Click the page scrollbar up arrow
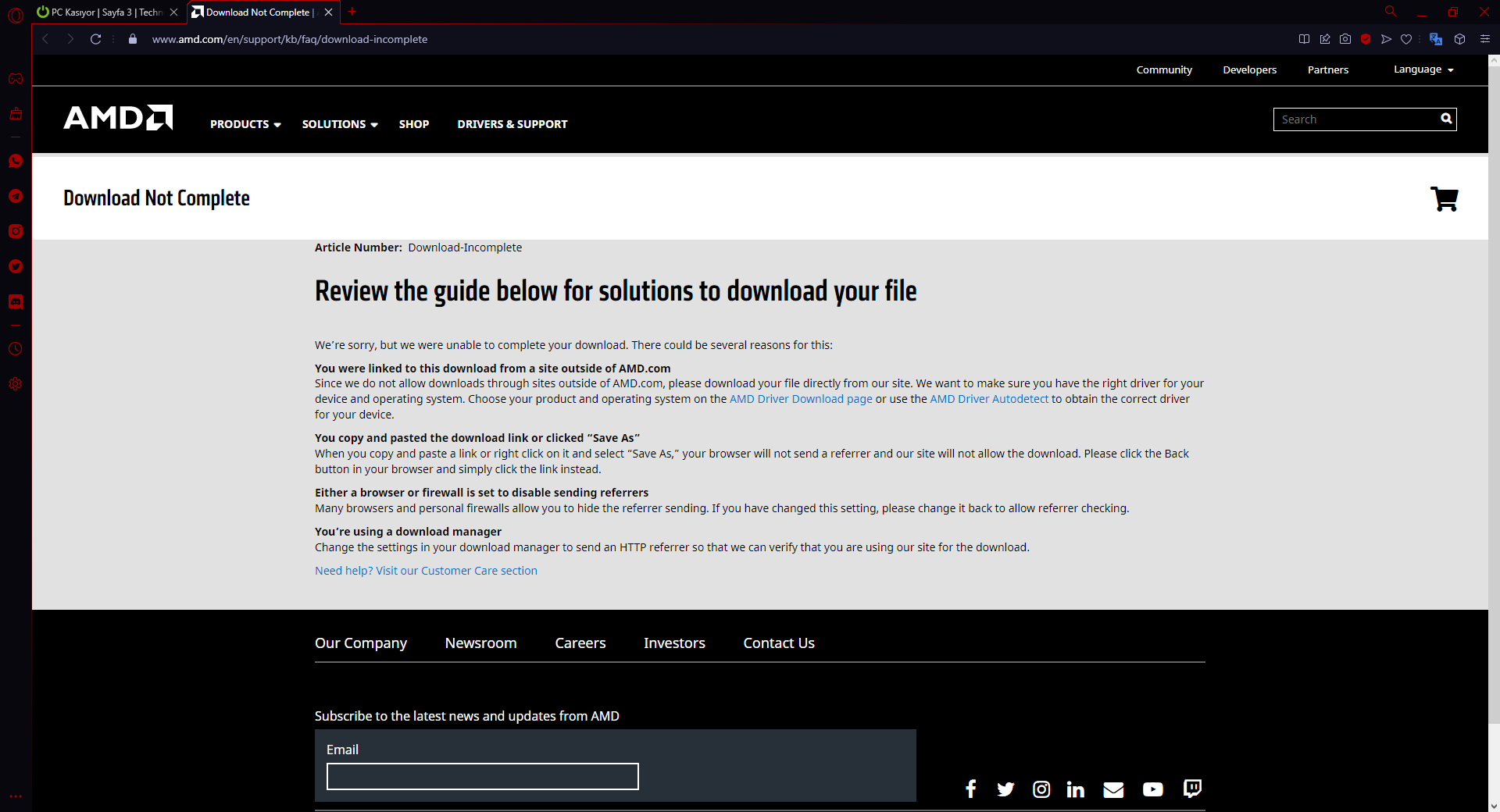Image resolution: width=1500 pixels, height=812 pixels. (x=1494, y=60)
